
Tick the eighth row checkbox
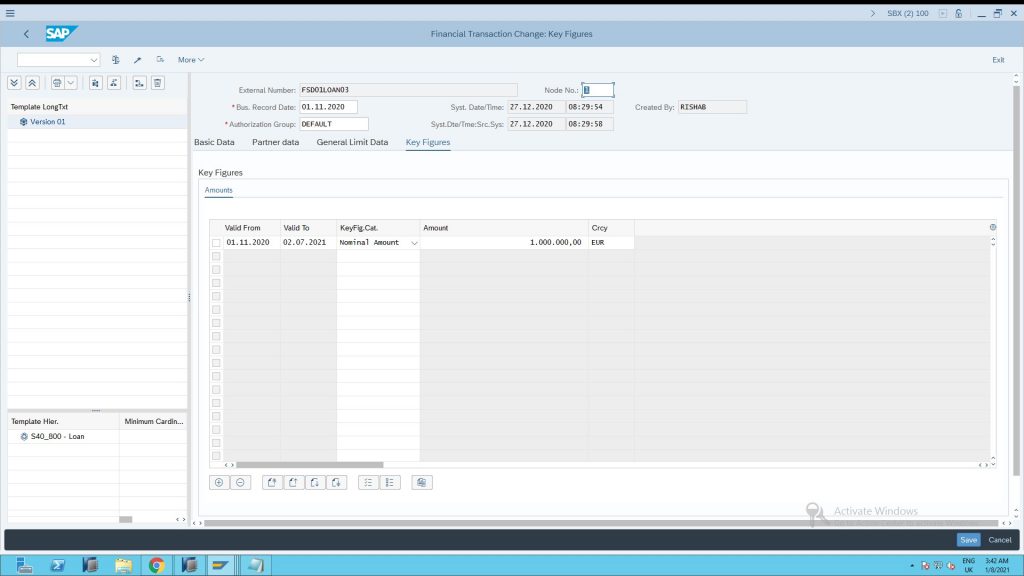click(x=216, y=336)
